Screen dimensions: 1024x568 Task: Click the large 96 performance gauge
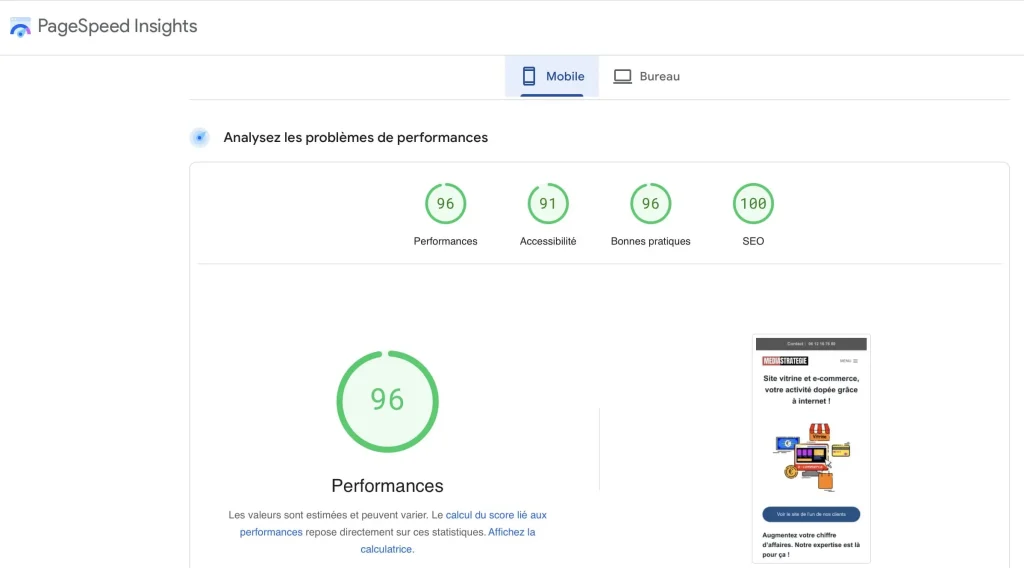(x=387, y=402)
